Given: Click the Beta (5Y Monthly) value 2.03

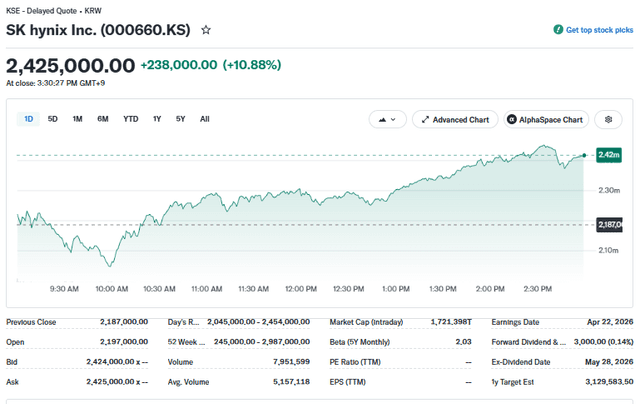Looking at the screenshot, I should [x=463, y=342].
